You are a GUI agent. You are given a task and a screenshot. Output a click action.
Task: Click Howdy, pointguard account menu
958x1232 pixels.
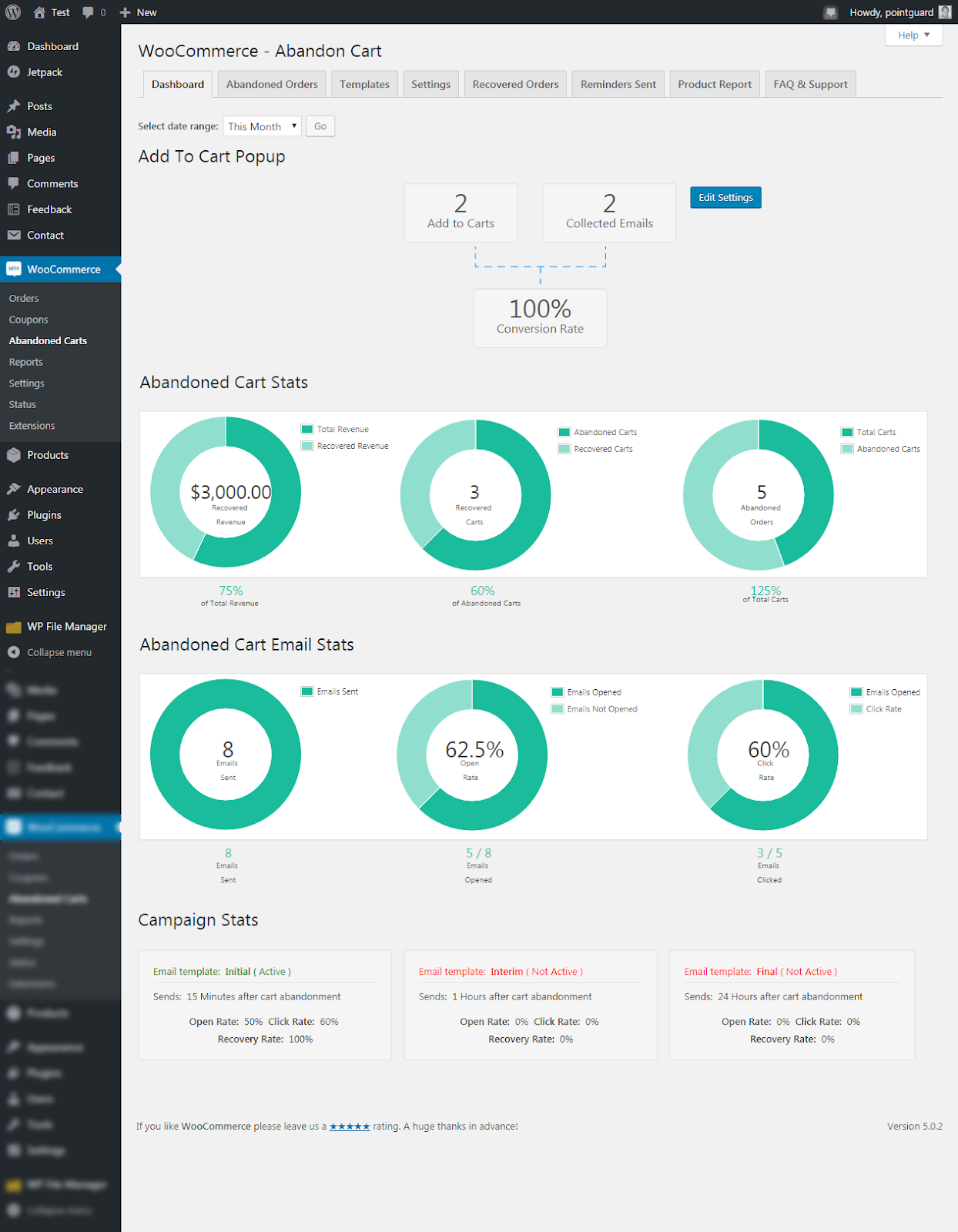(x=899, y=12)
